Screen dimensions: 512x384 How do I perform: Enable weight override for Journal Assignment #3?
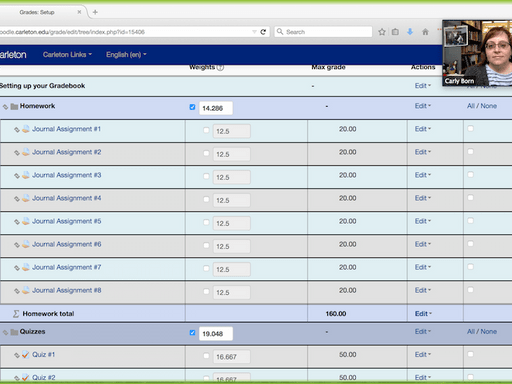[x=206, y=176]
